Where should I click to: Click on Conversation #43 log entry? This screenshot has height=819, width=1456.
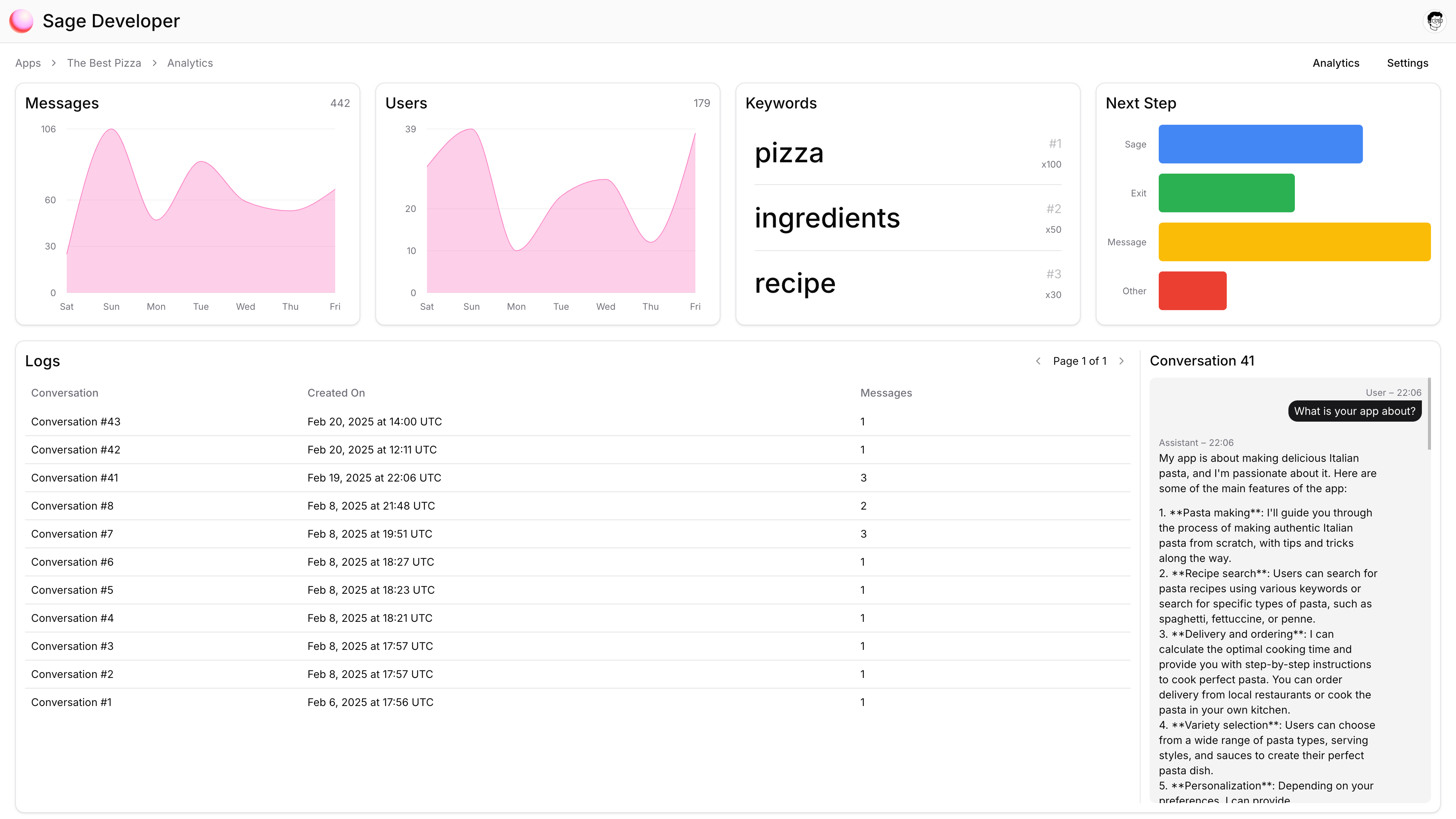click(75, 421)
